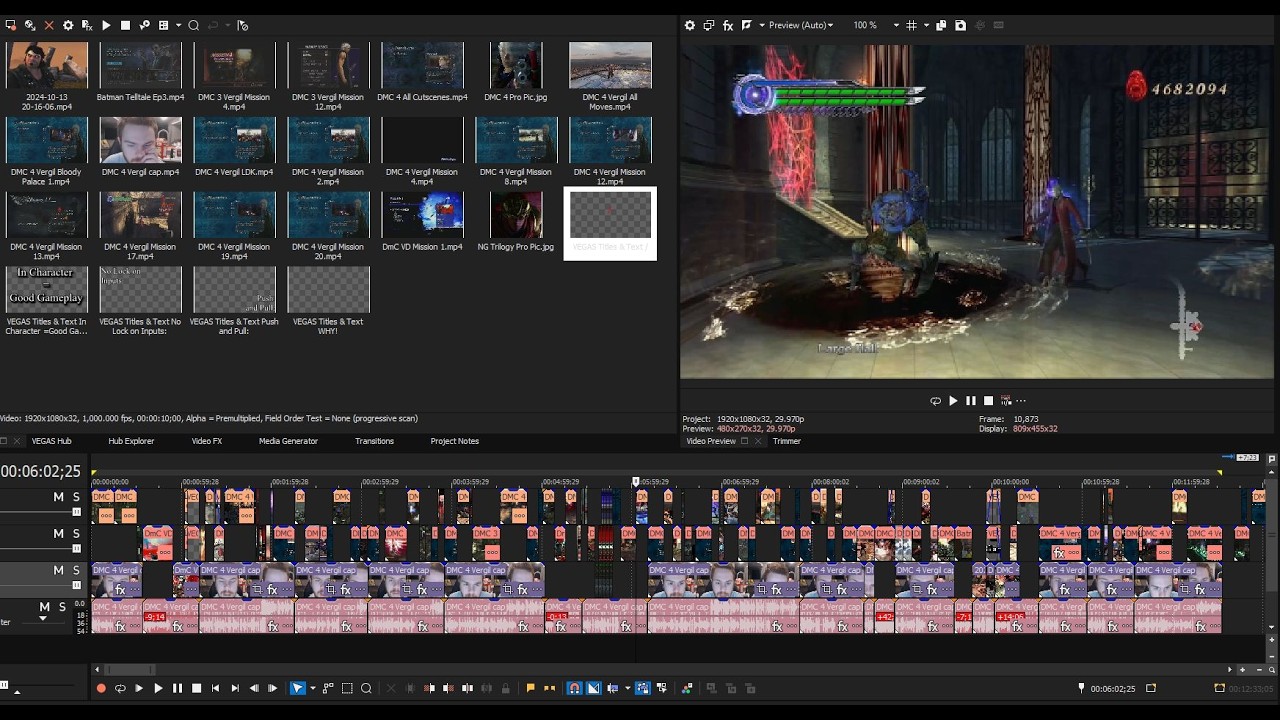Click the timeline timecode 00:06:02;25 display
Screen dimensions: 1280x720
[41, 471]
